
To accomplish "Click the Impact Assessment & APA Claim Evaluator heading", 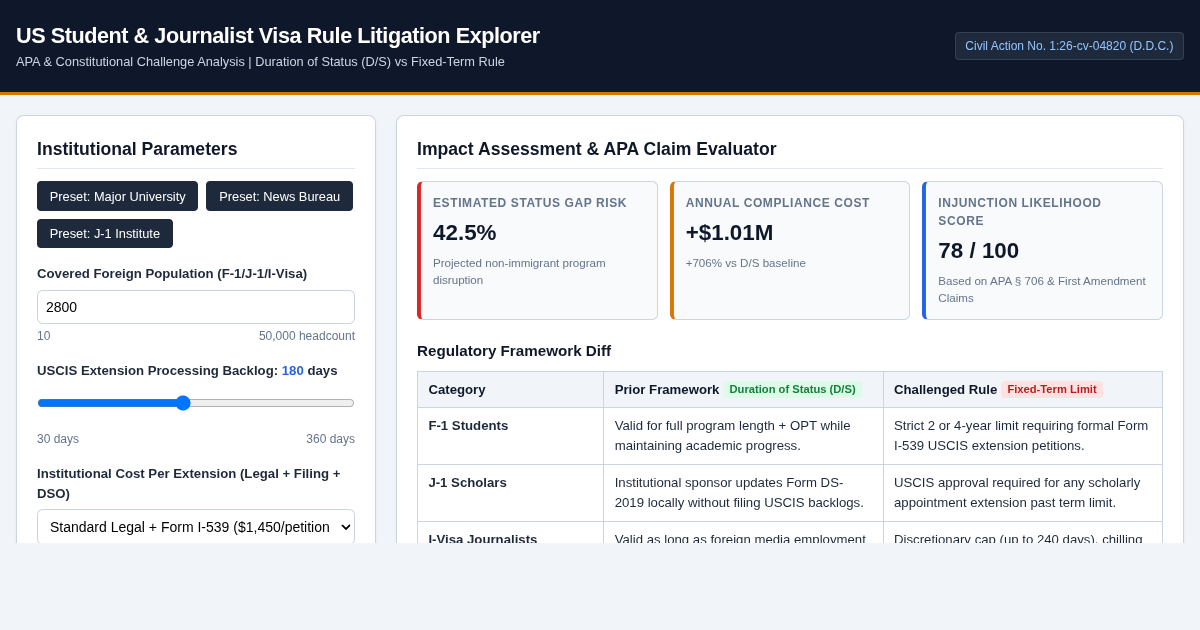I will [x=596, y=149].
